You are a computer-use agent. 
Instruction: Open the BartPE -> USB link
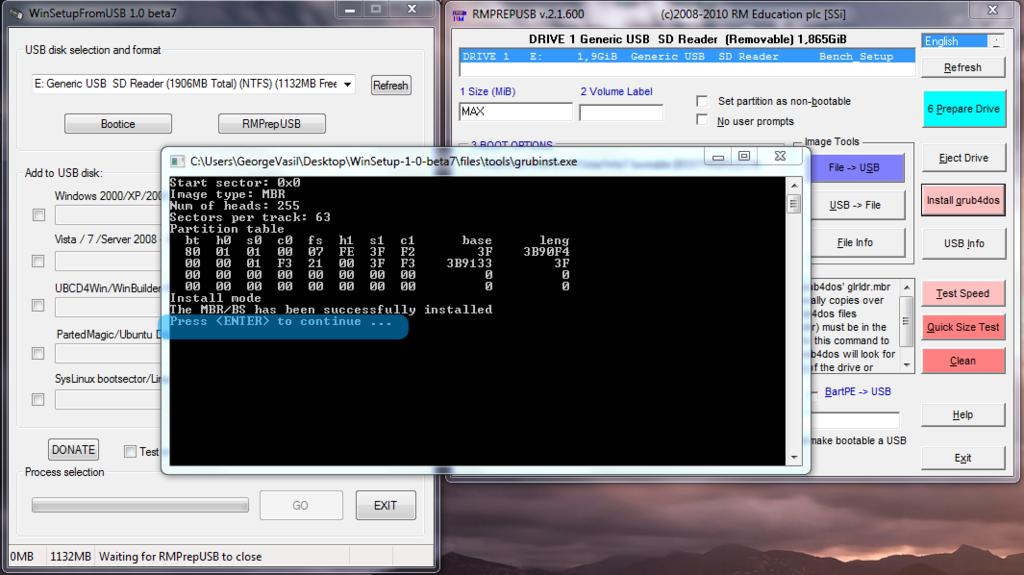(x=857, y=391)
